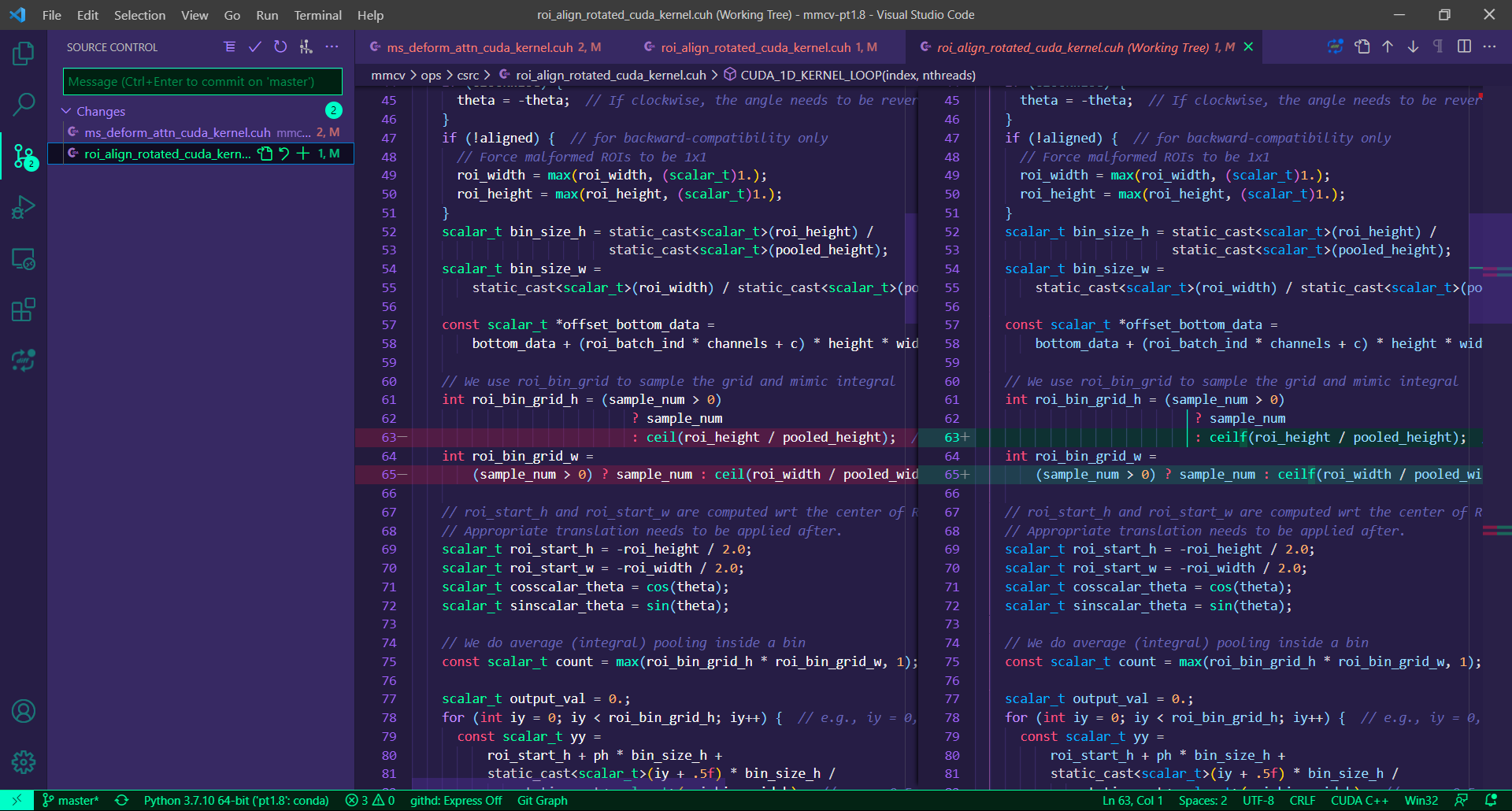Click the commit checkmark in Source Control

tap(254, 47)
